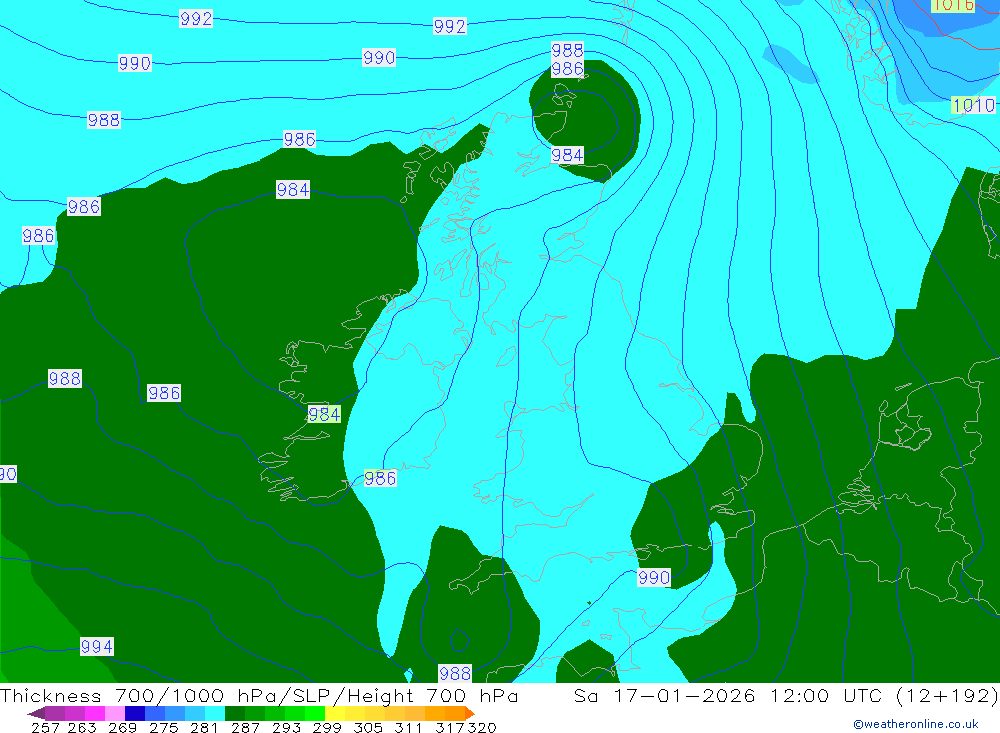This screenshot has height=733, width=1000.
Task: Click legend value 311
Action: click(x=408, y=727)
